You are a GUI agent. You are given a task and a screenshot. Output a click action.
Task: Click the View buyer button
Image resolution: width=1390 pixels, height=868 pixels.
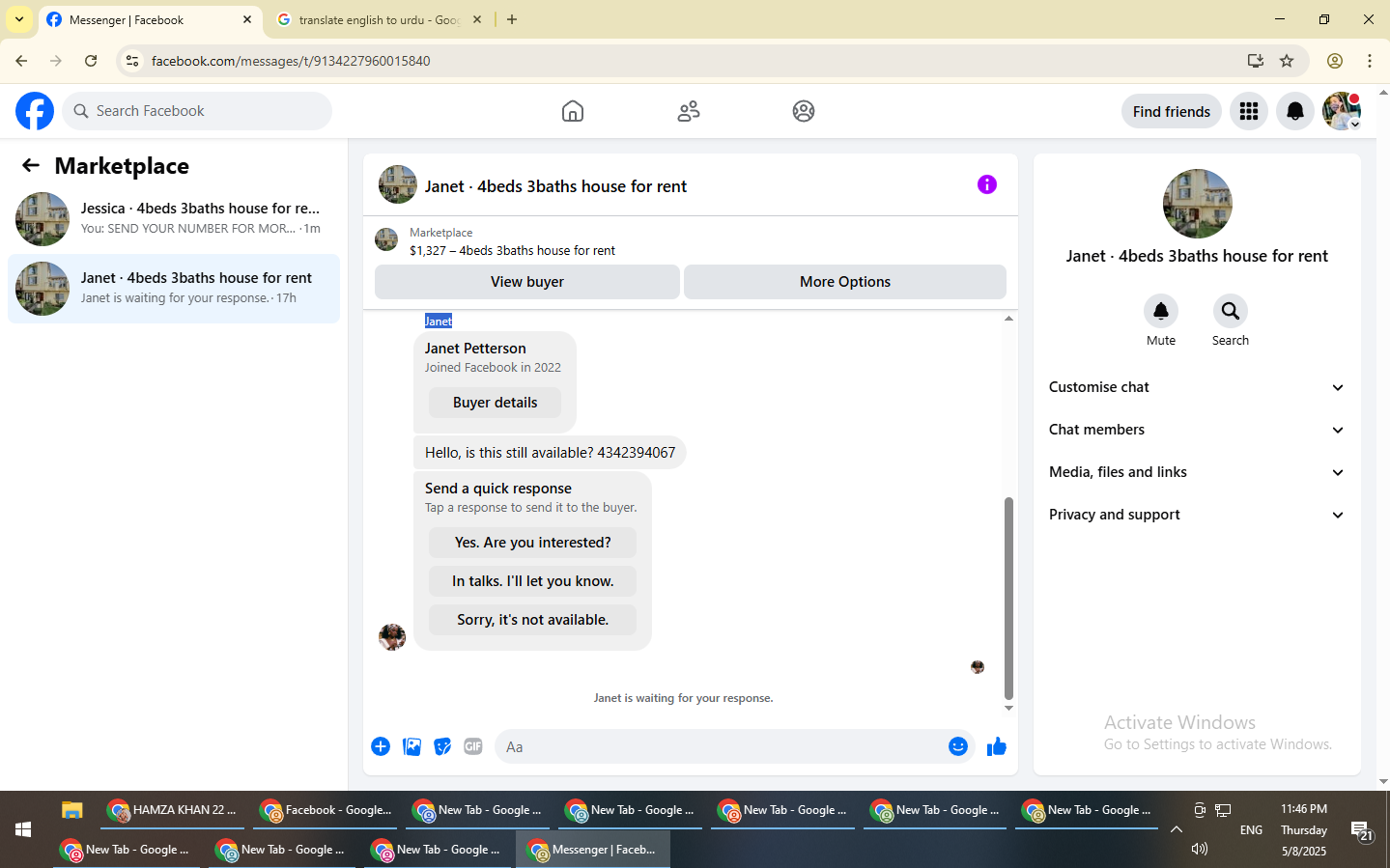point(527,282)
